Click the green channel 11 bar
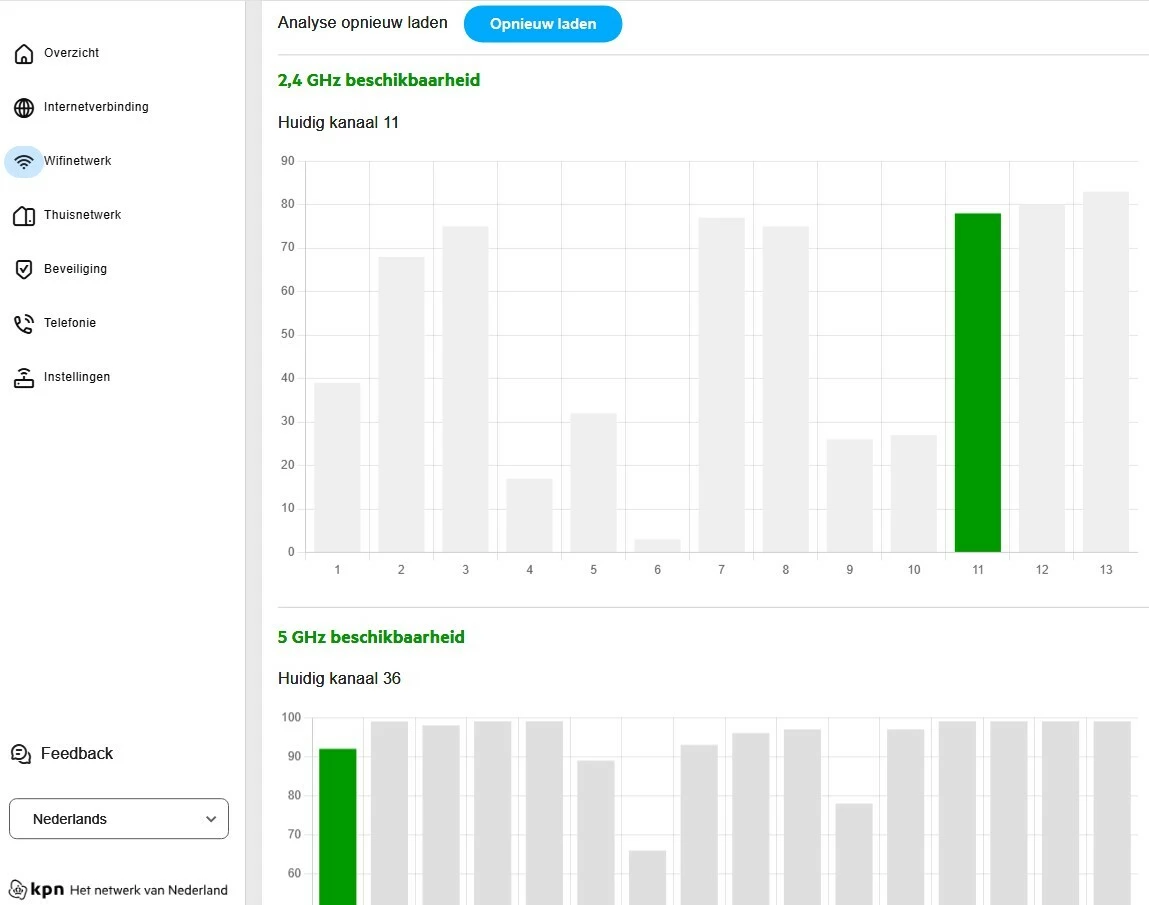 pyautogui.click(x=978, y=383)
